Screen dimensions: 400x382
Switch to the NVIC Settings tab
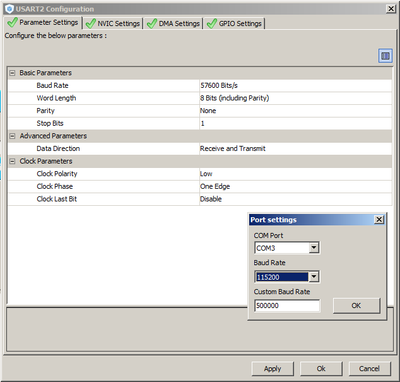point(113,24)
